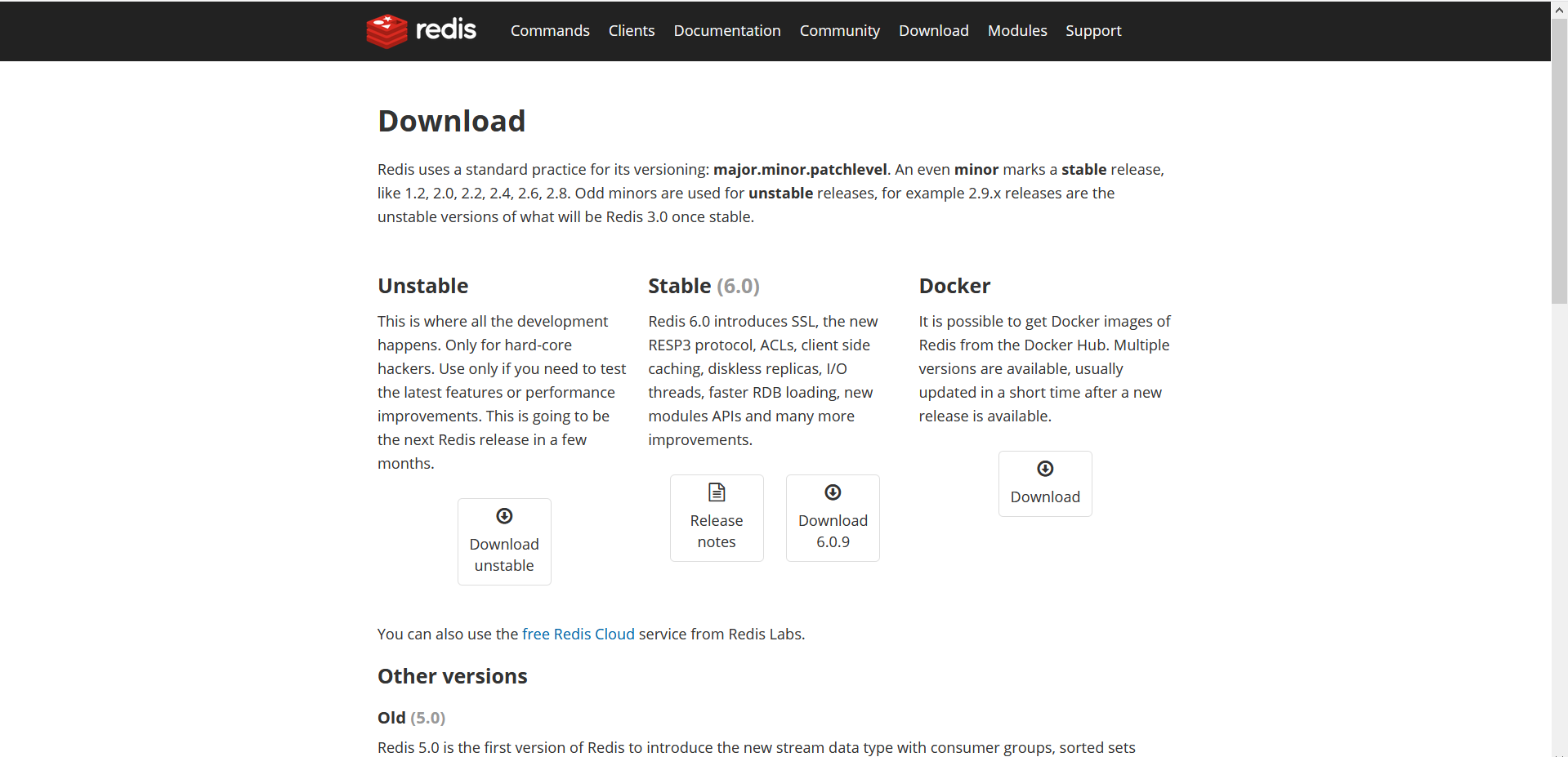Navigate to the Community section
The width and height of the screenshot is (1568, 757).
point(839,31)
